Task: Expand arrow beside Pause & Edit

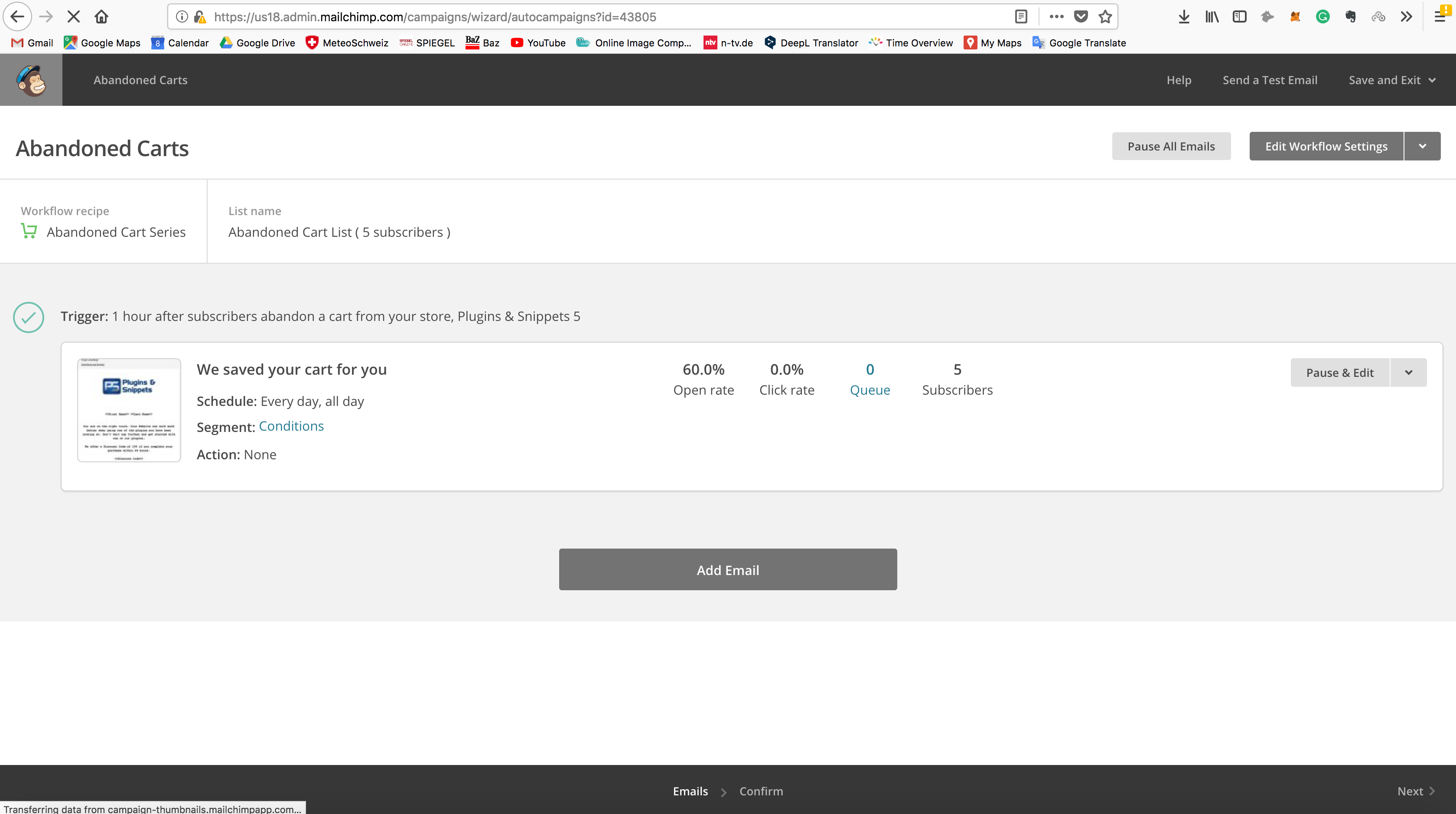Action: click(1408, 372)
